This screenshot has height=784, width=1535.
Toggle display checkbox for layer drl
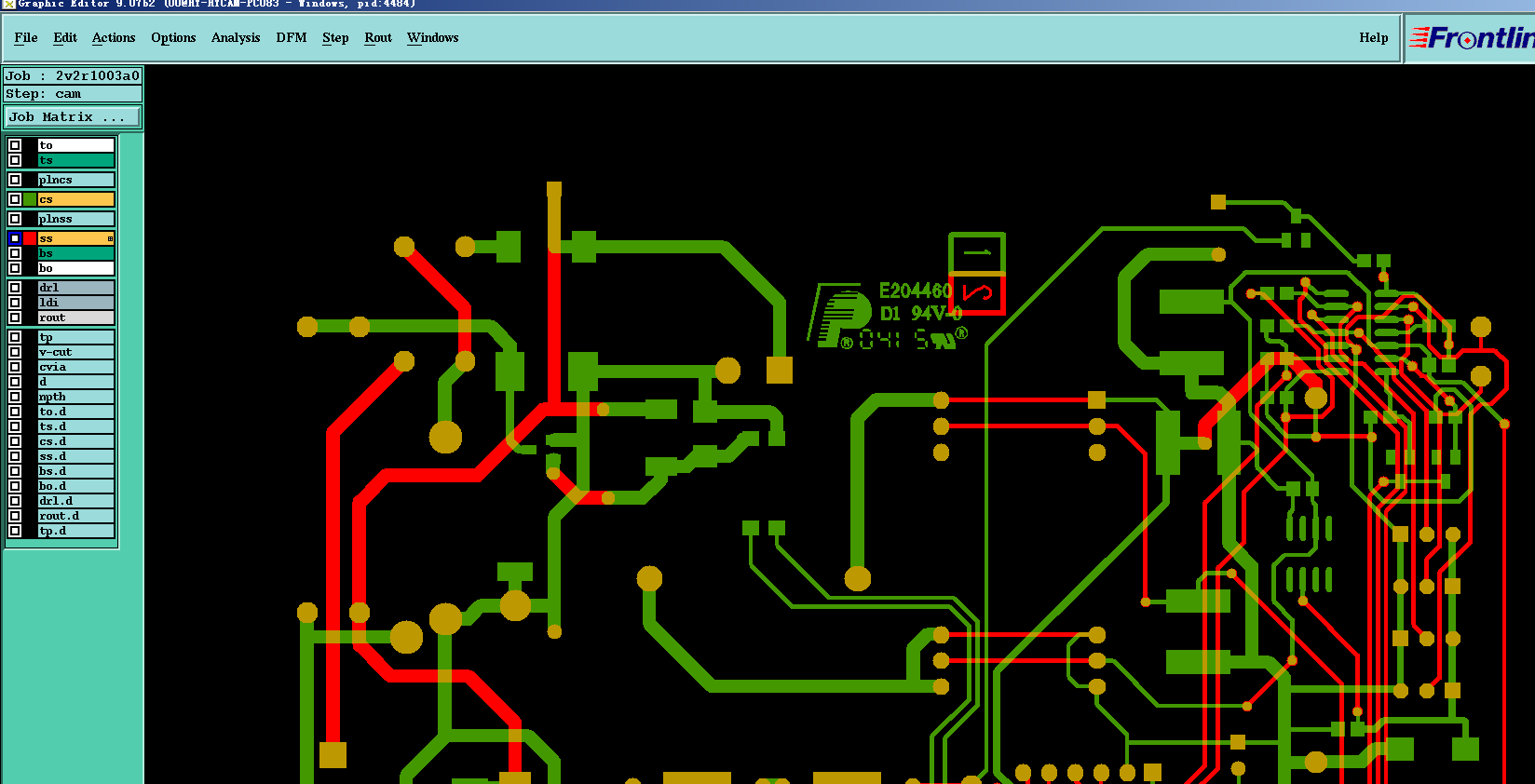point(15,288)
